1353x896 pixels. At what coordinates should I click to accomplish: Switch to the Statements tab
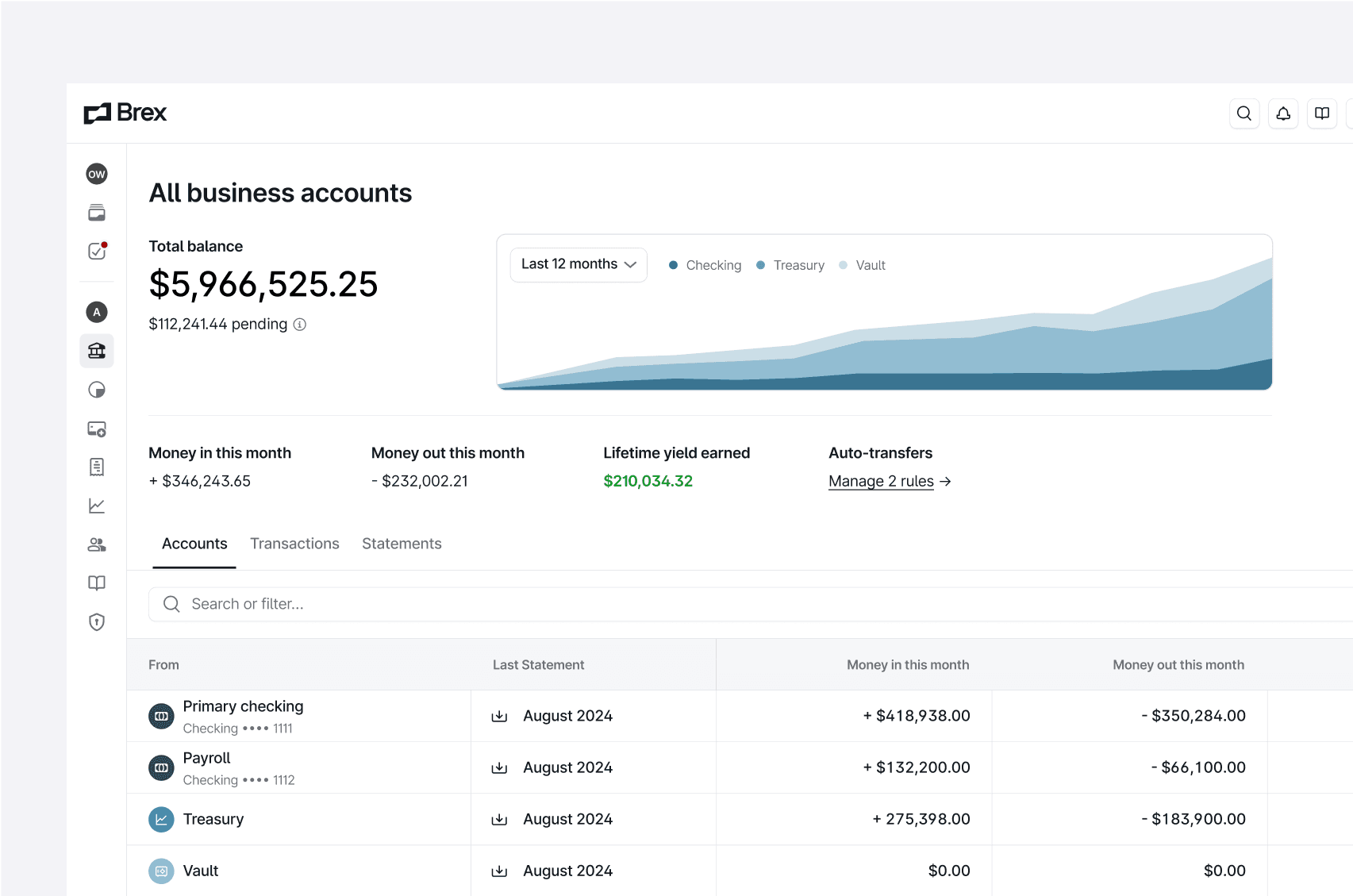click(402, 544)
